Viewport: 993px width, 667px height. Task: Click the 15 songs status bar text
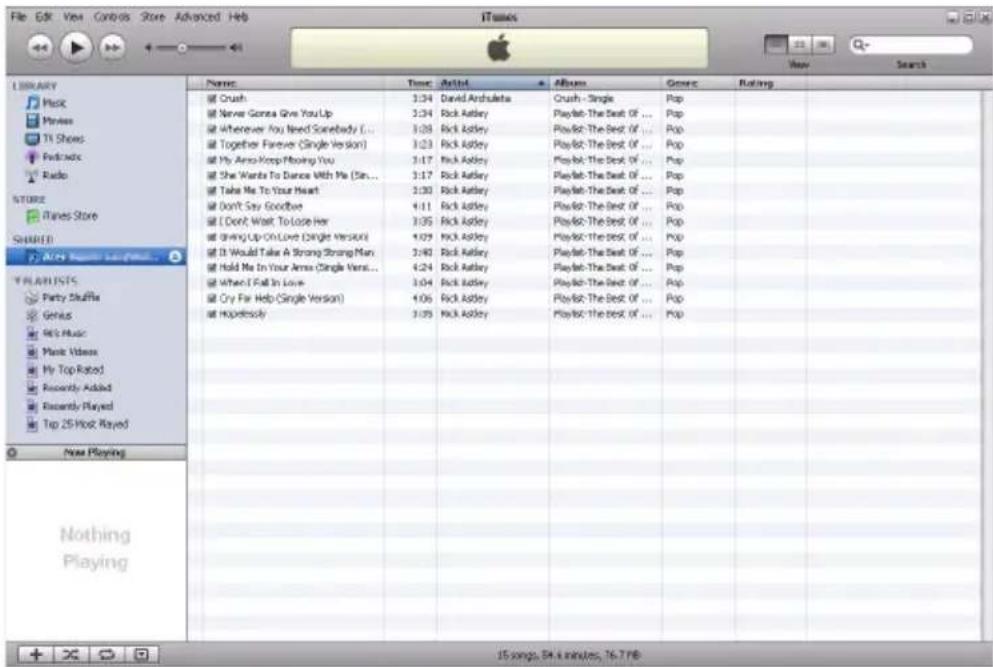click(x=569, y=655)
